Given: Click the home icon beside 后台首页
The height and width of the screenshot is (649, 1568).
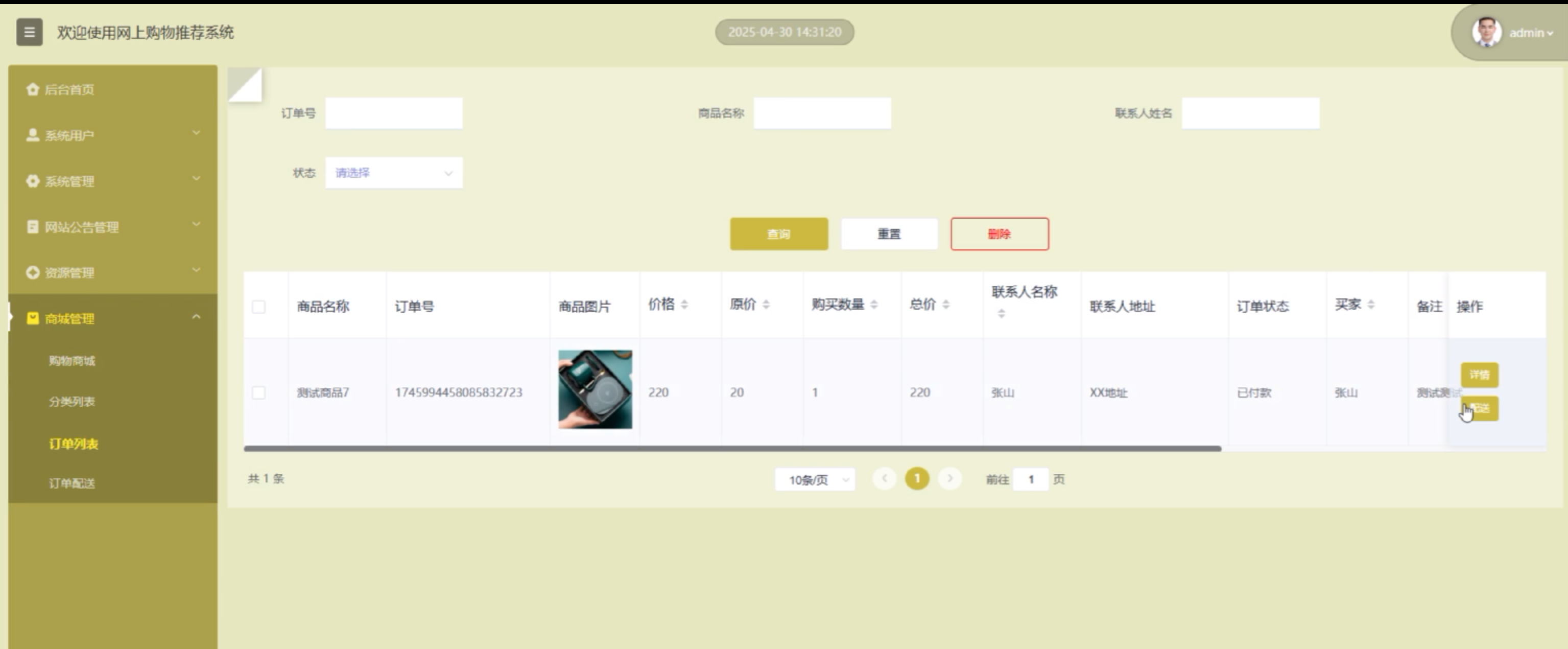Looking at the screenshot, I should pyautogui.click(x=33, y=89).
